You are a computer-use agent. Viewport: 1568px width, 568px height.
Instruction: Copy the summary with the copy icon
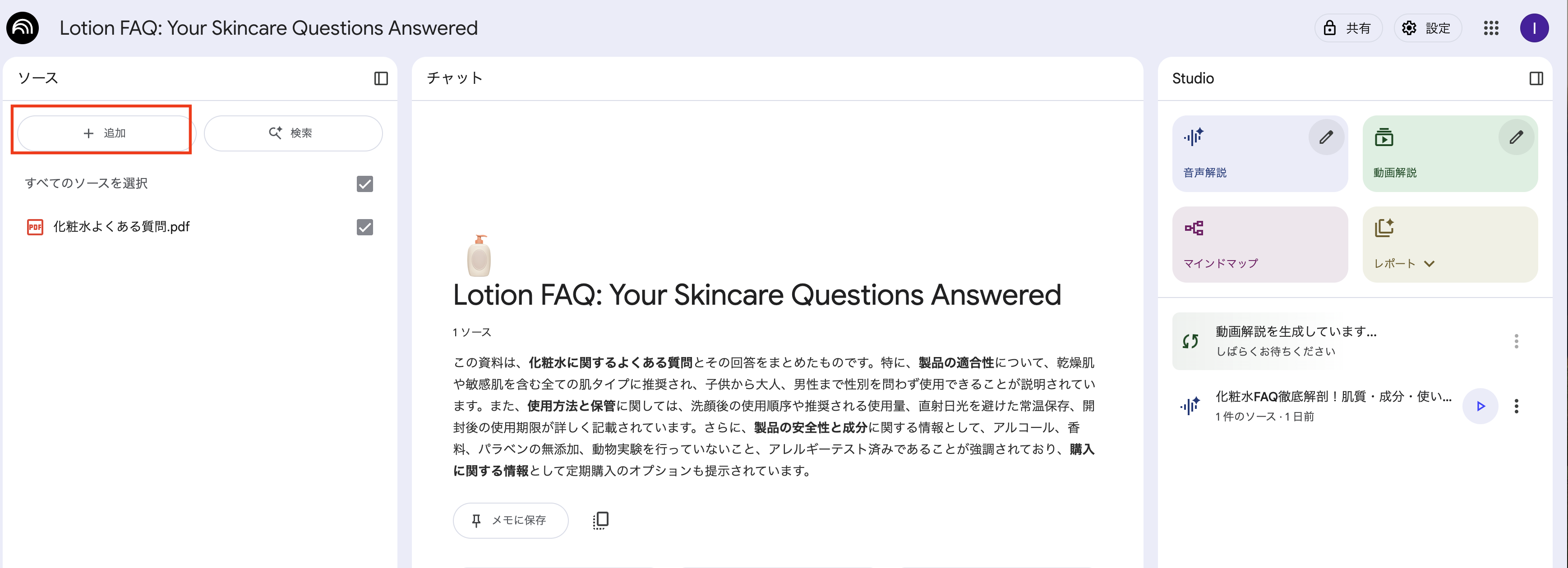pos(600,520)
